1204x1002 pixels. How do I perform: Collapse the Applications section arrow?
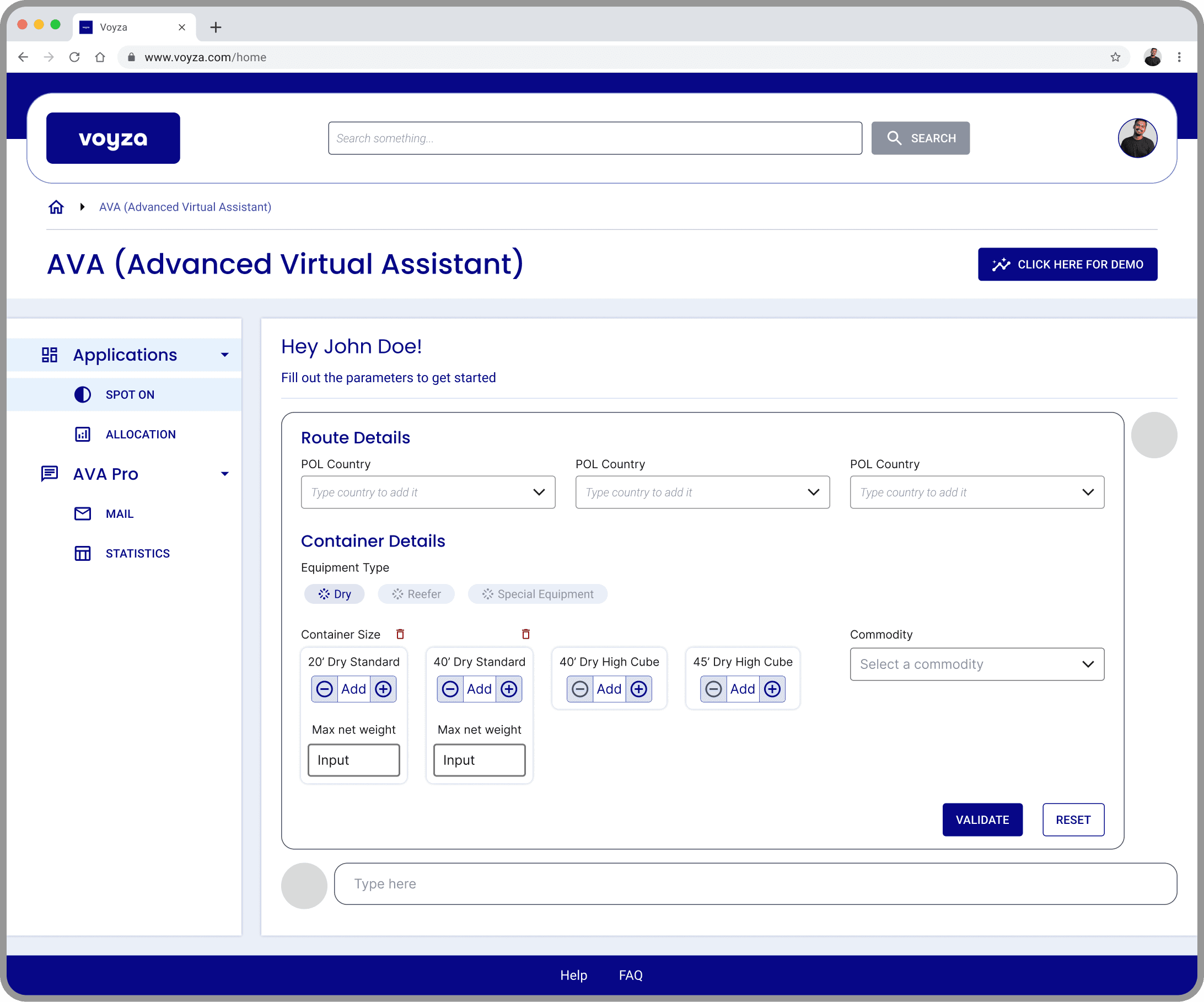[x=225, y=355]
